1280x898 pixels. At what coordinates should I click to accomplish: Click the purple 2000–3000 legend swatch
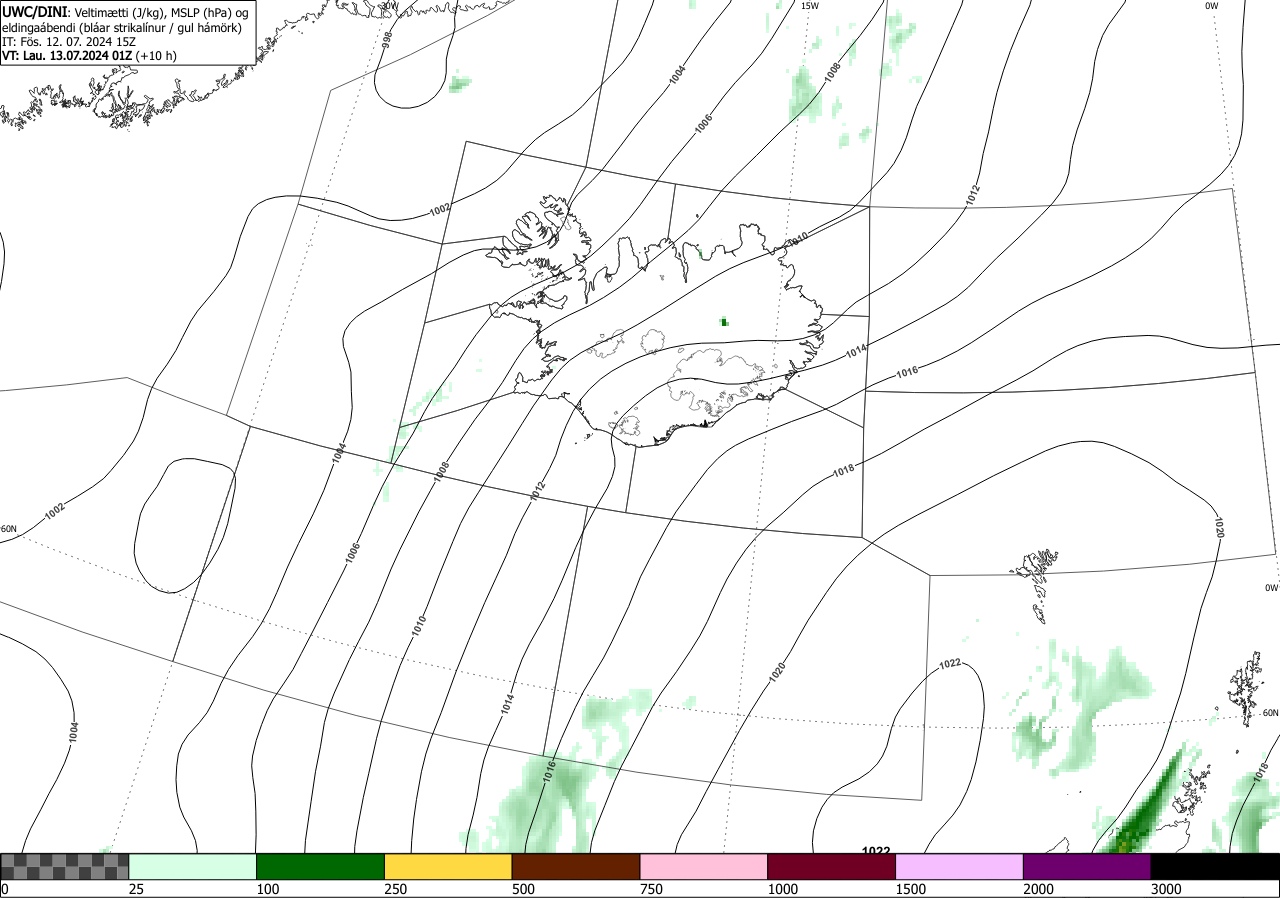1088,866
